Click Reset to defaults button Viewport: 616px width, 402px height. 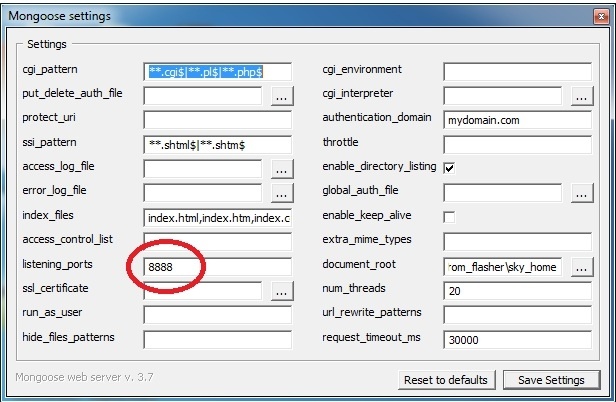pyautogui.click(x=446, y=380)
